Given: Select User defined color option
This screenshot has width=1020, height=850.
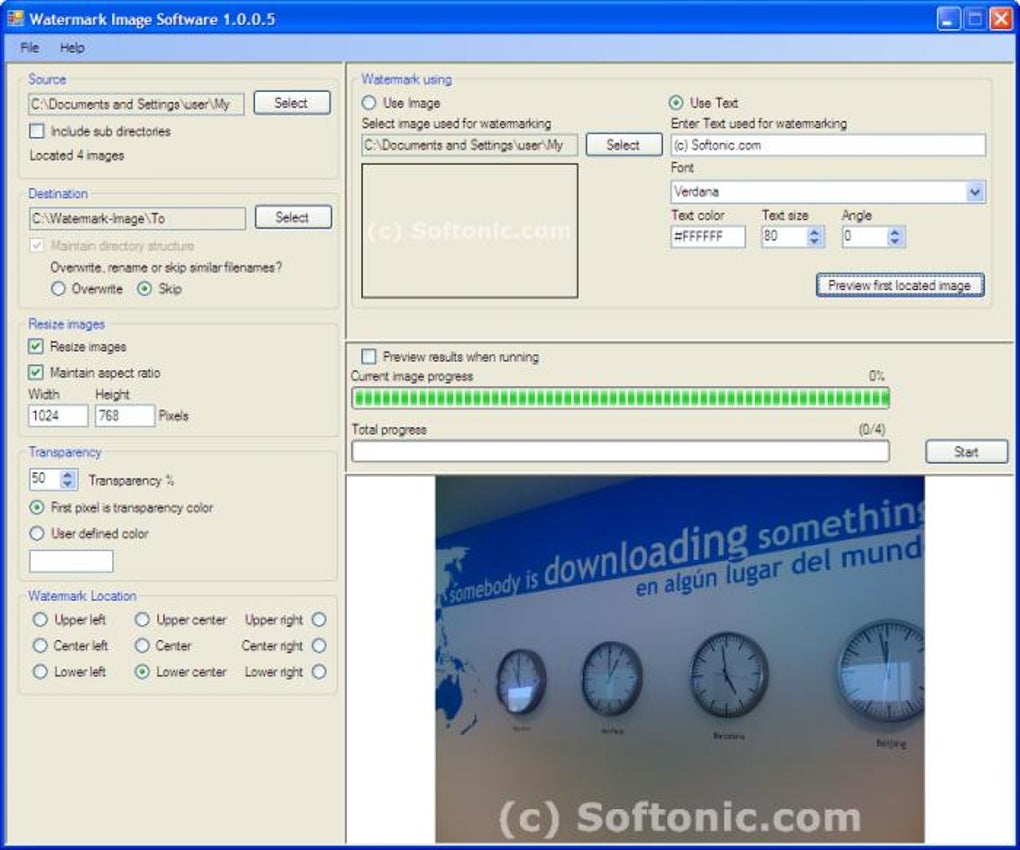Looking at the screenshot, I should (37, 533).
